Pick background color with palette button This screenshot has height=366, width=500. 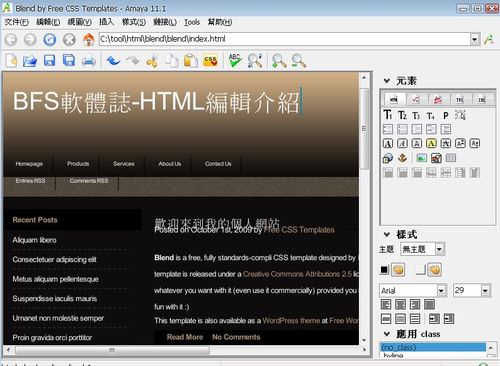[x=435, y=270]
